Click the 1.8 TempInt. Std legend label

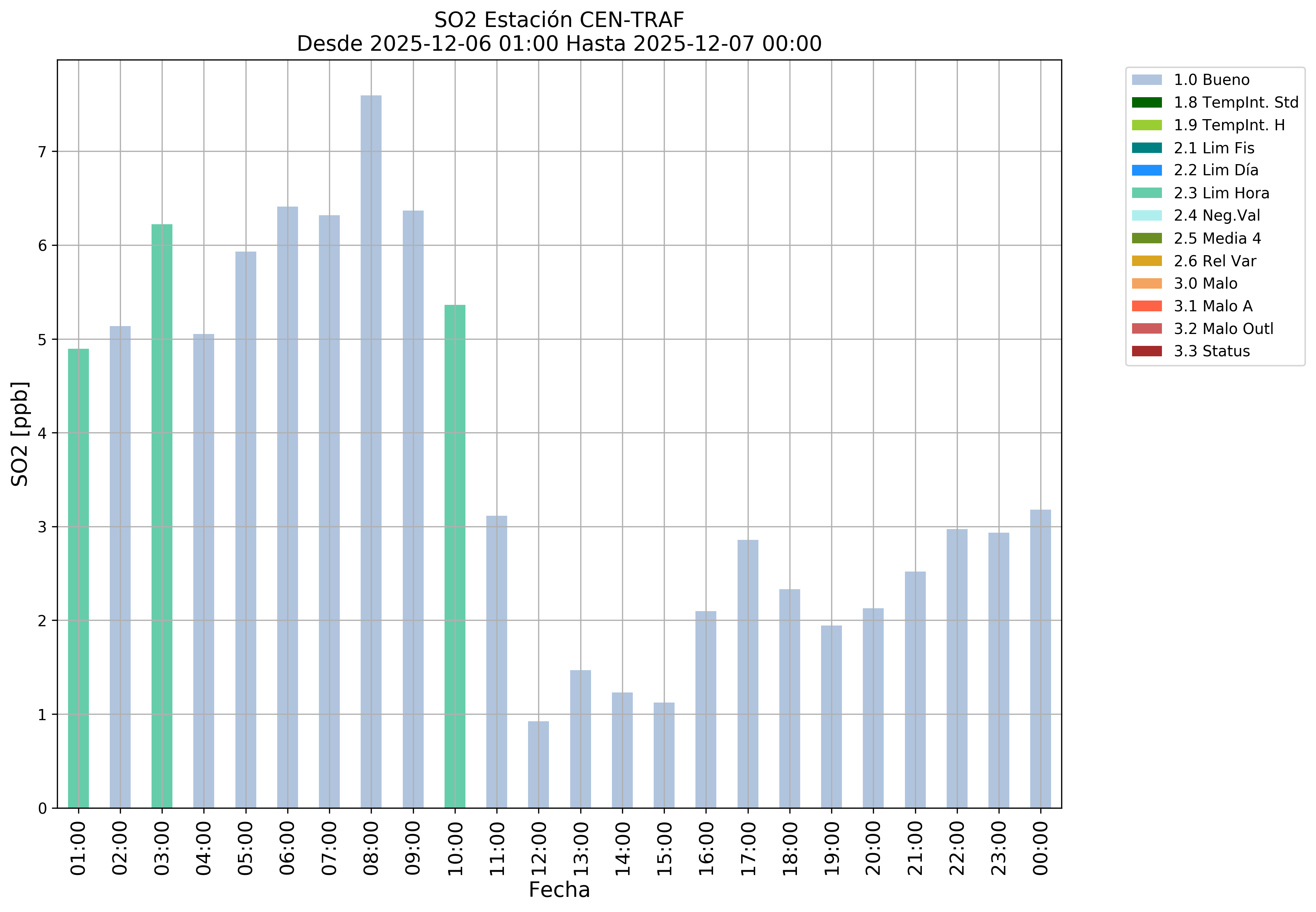tap(1235, 103)
